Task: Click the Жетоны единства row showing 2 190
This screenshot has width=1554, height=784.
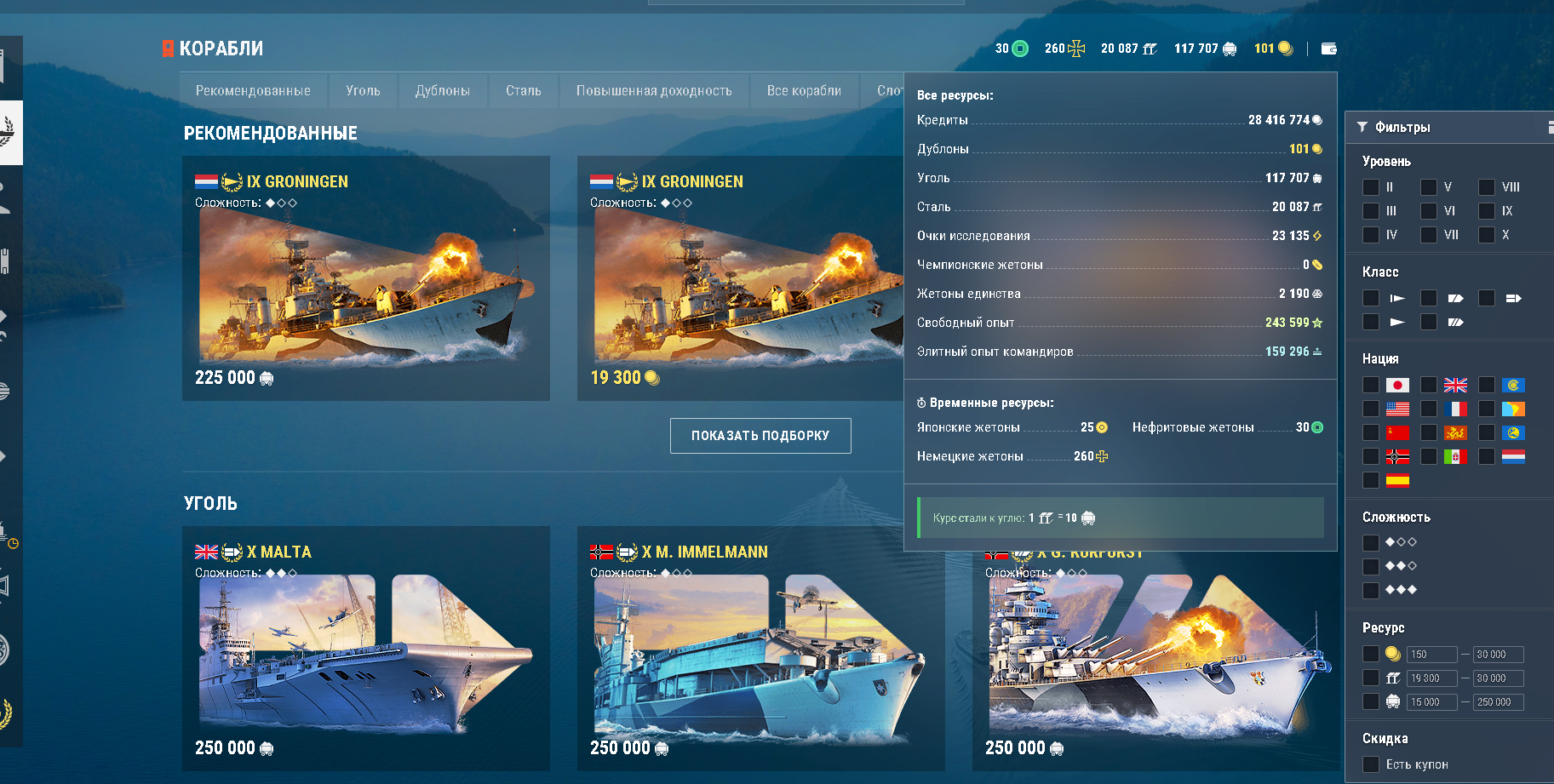Action: 1120,294
